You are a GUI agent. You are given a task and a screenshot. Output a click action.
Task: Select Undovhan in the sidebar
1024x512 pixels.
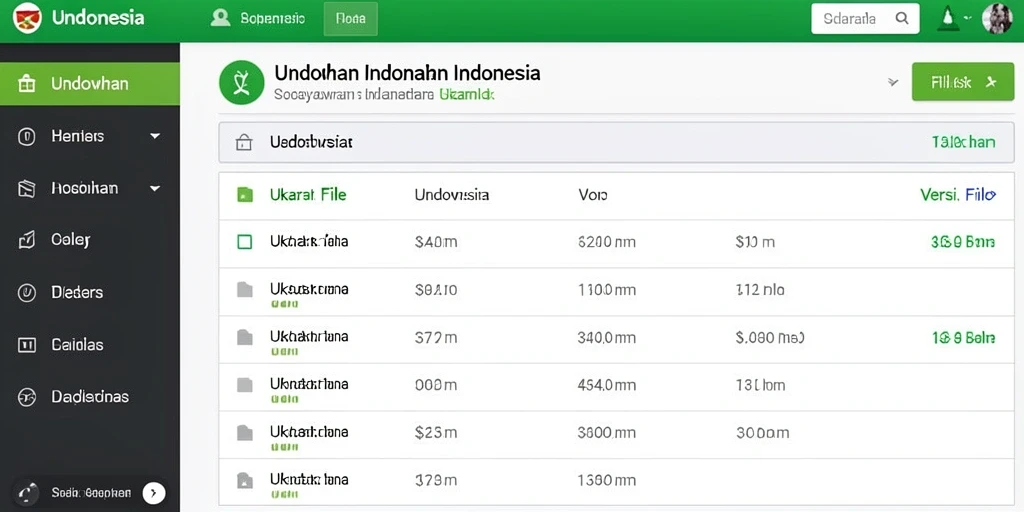click(x=89, y=84)
